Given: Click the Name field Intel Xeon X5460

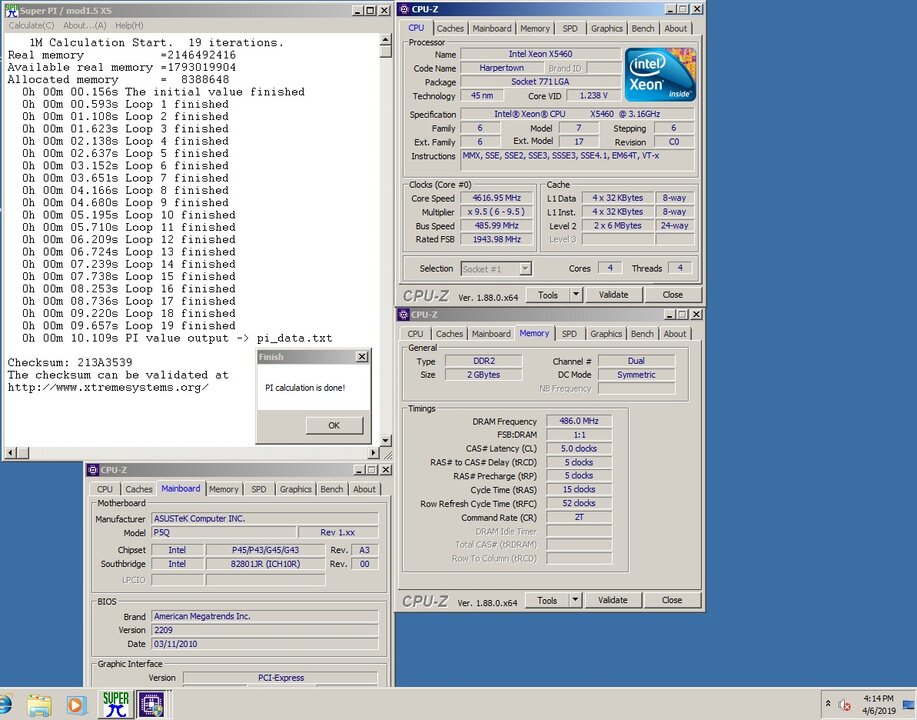Looking at the screenshot, I should click(x=540, y=54).
